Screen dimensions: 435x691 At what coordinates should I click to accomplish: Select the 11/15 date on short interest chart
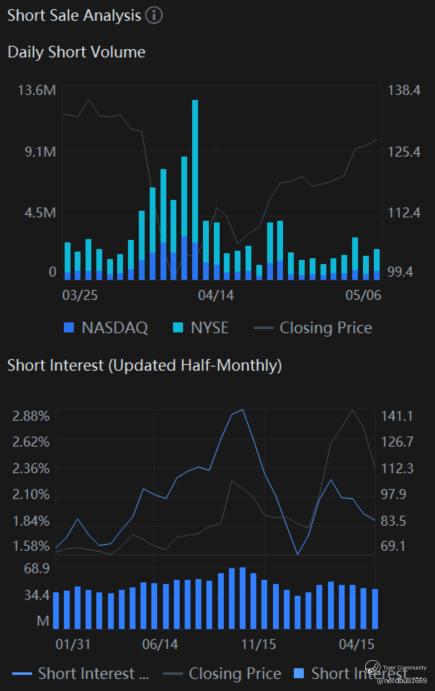point(259,644)
